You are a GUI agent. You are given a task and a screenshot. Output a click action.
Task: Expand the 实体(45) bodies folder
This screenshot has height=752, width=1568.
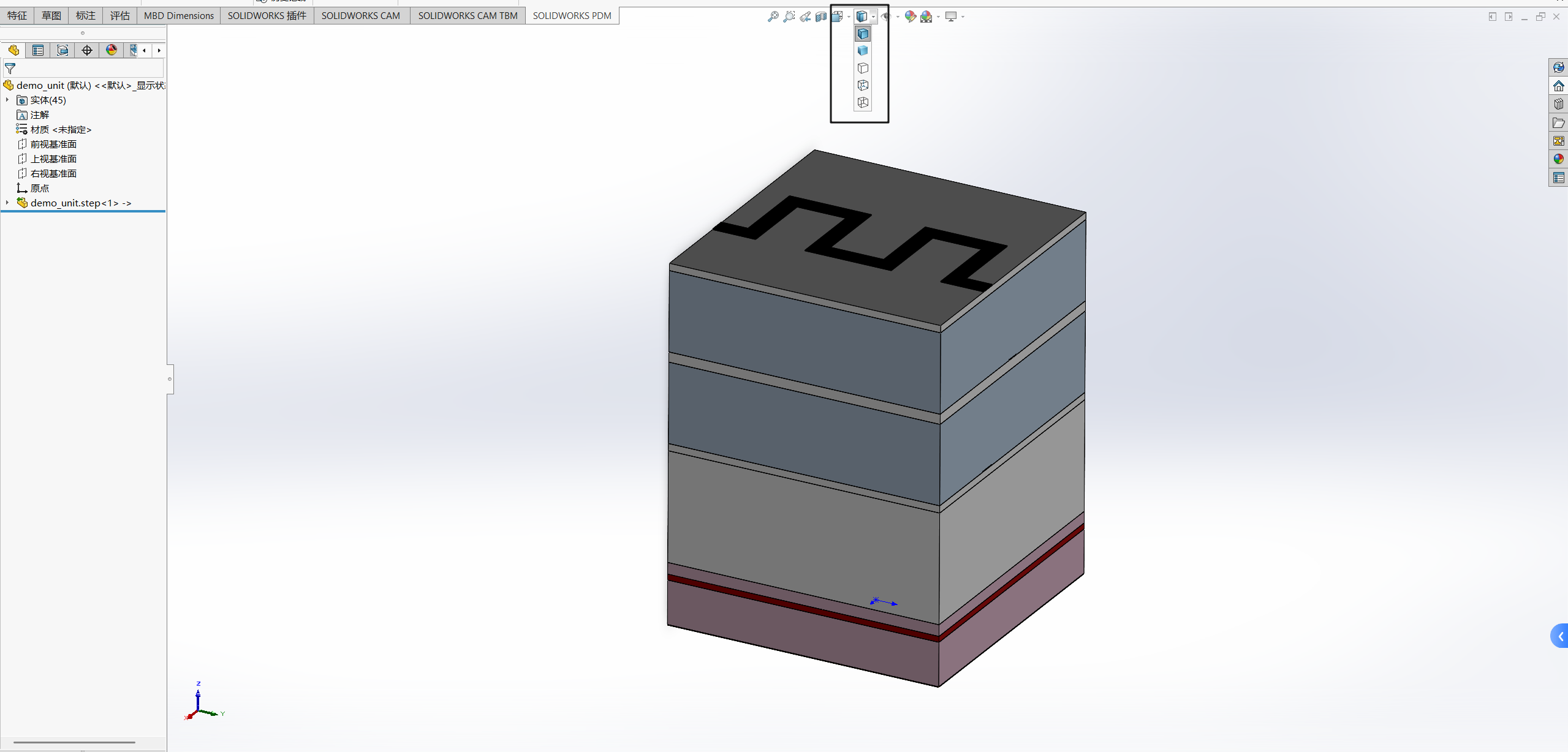point(6,100)
